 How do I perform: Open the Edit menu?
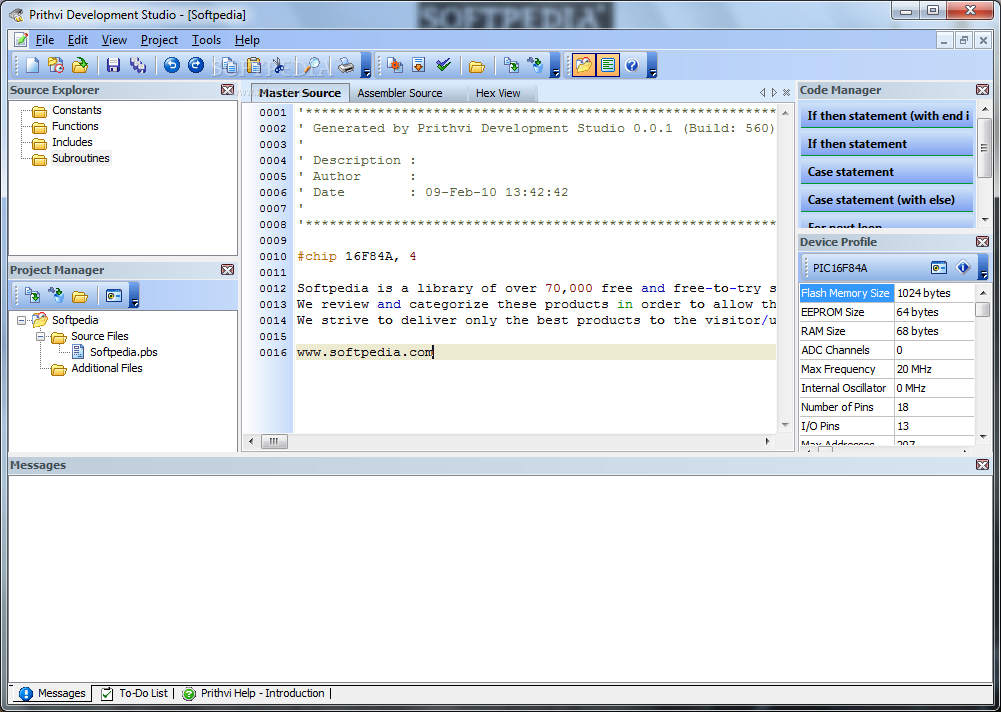pyautogui.click(x=78, y=40)
